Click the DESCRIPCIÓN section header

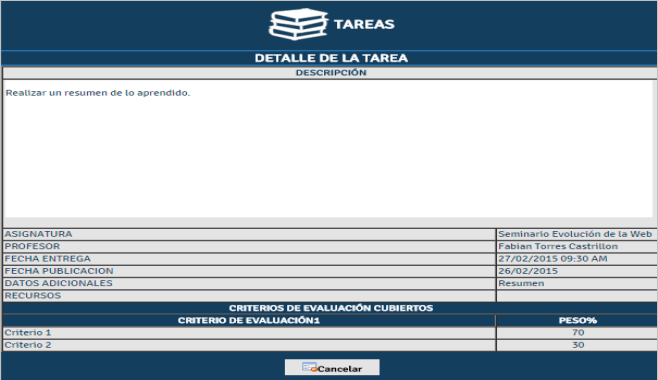pyautogui.click(x=331, y=73)
